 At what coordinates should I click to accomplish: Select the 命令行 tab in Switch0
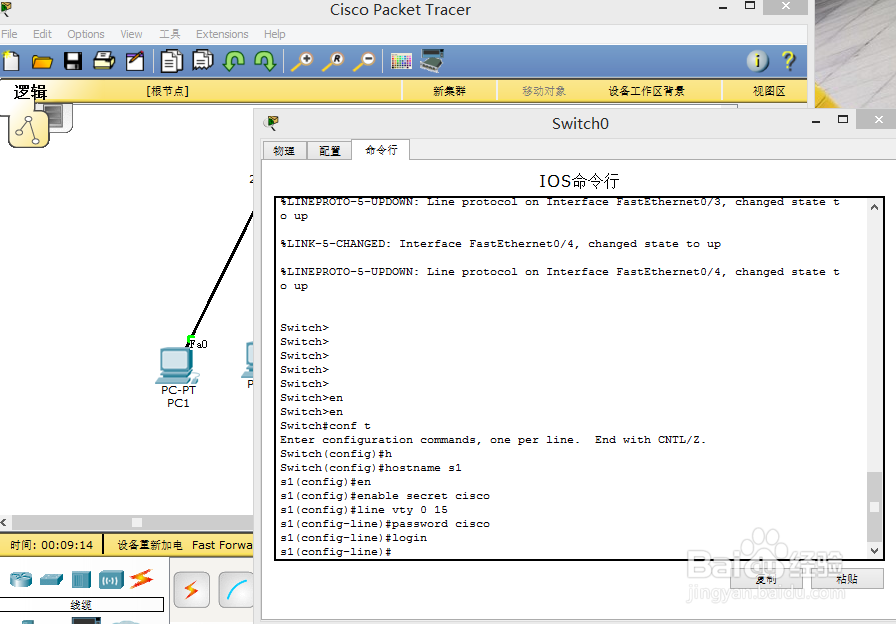(381, 150)
